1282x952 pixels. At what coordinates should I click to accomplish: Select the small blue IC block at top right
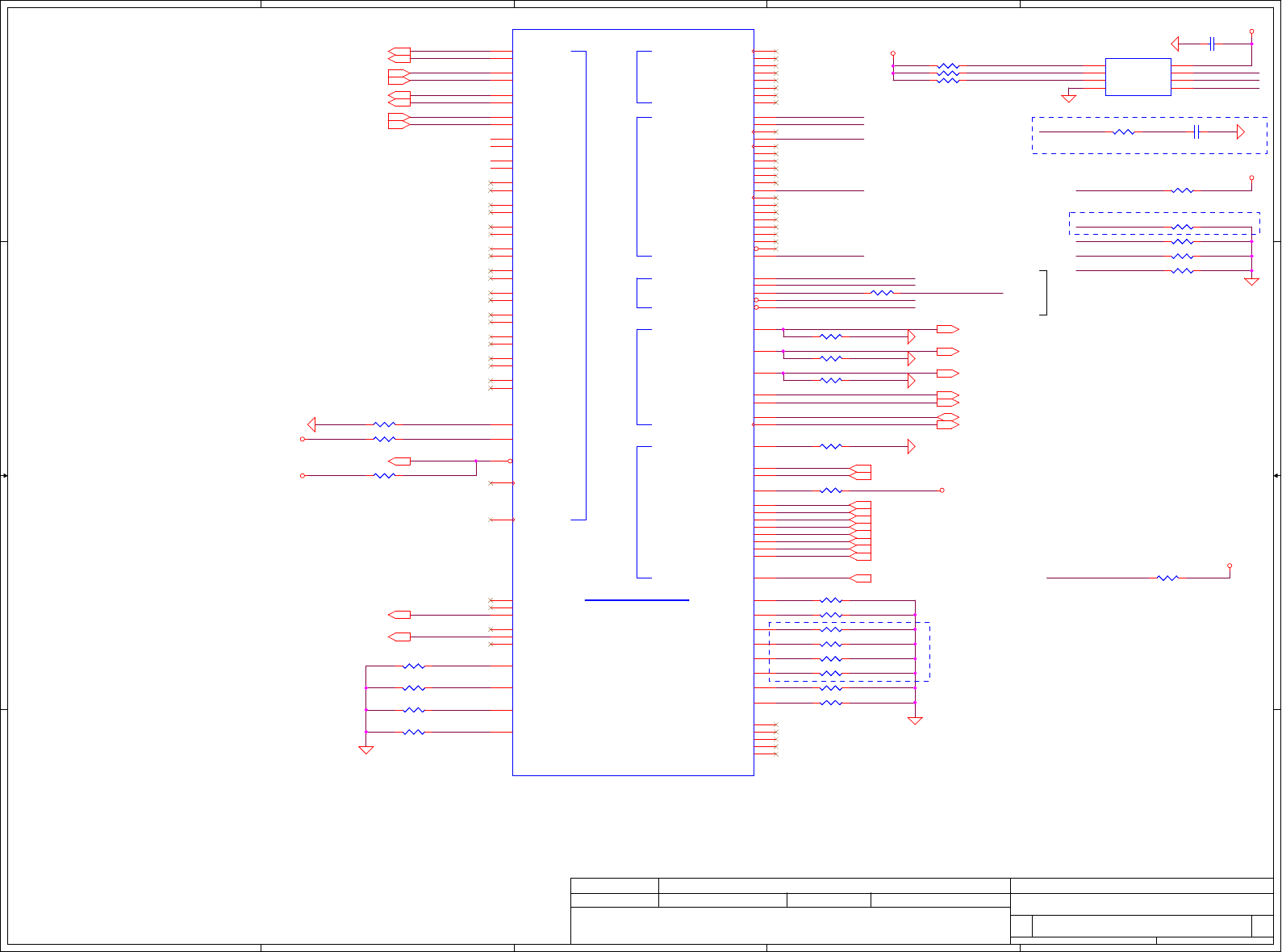tap(1138, 77)
